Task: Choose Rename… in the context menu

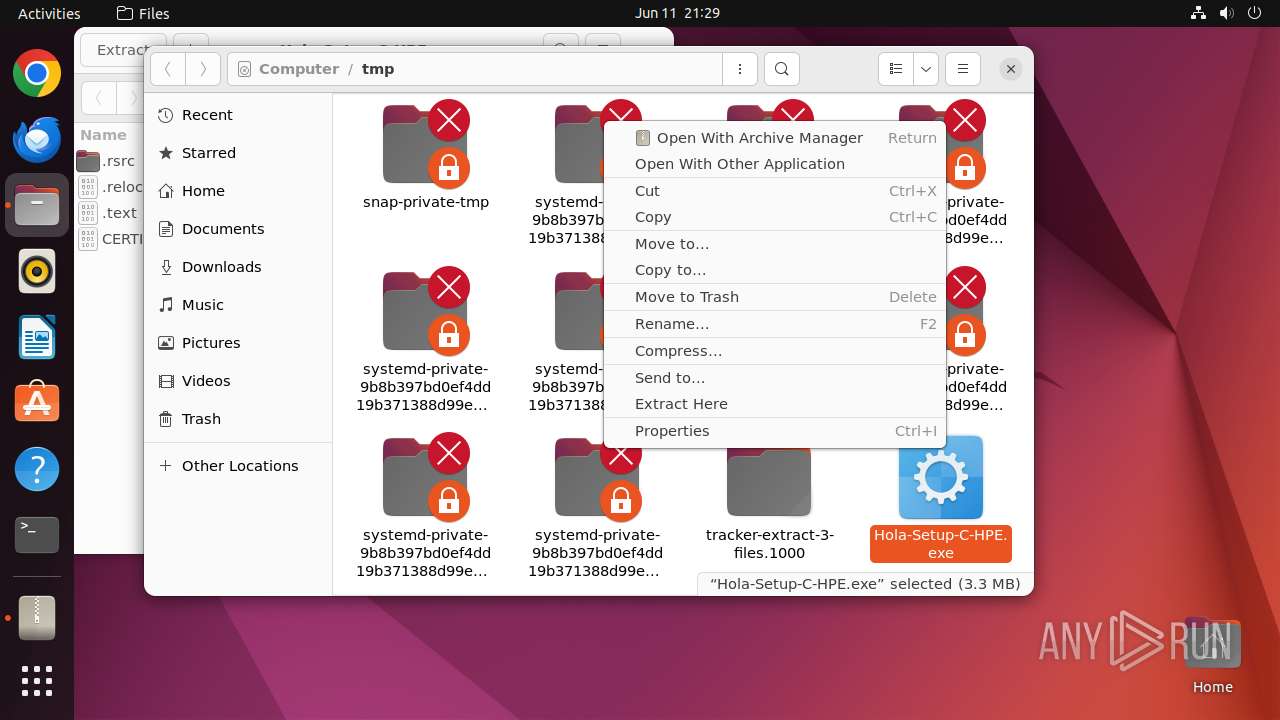Action: click(x=775, y=324)
